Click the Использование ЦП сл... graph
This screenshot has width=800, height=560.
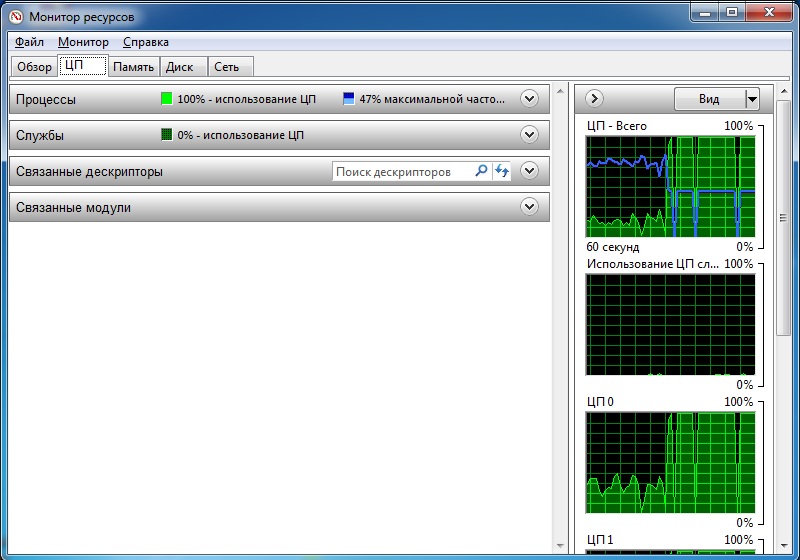pos(670,324)
